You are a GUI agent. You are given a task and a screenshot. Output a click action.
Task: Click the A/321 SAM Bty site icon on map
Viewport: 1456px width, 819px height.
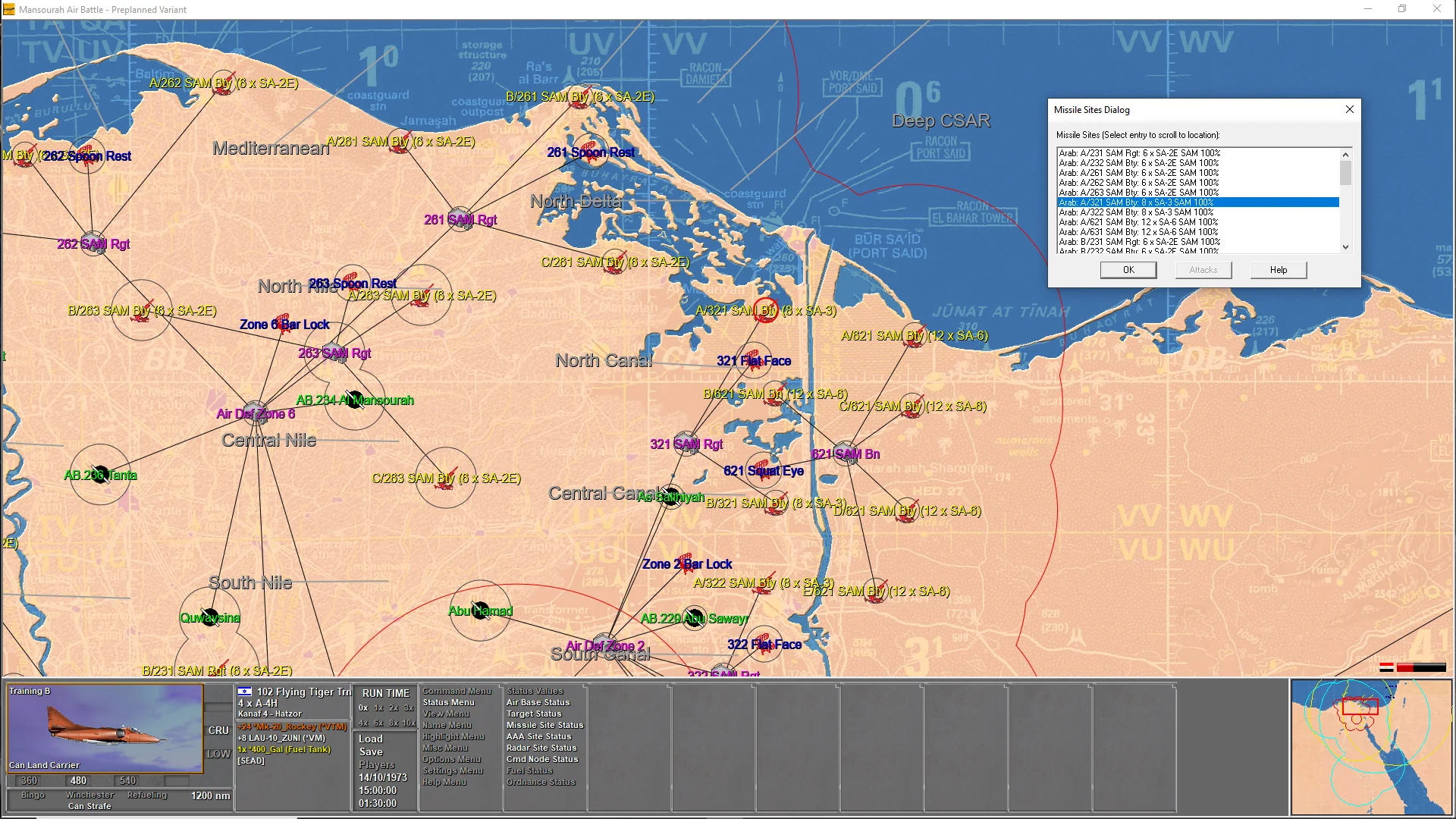(x=766, y=312)
